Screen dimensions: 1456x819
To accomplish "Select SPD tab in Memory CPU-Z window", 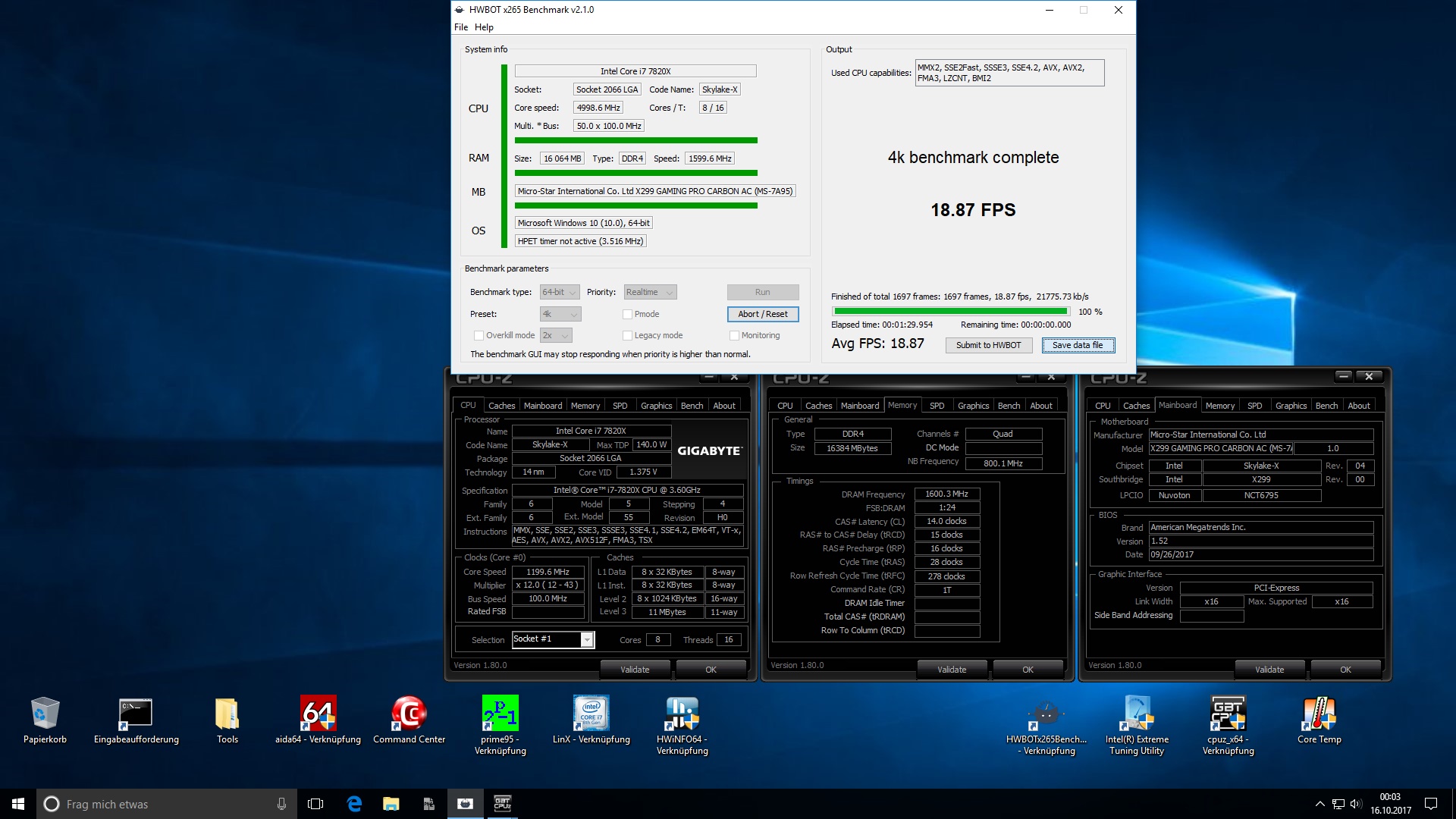I will click(937, 406).
